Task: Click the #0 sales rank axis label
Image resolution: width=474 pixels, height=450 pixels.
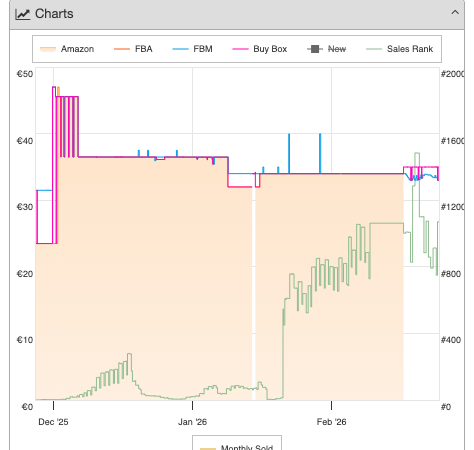Action: point(446,407)
